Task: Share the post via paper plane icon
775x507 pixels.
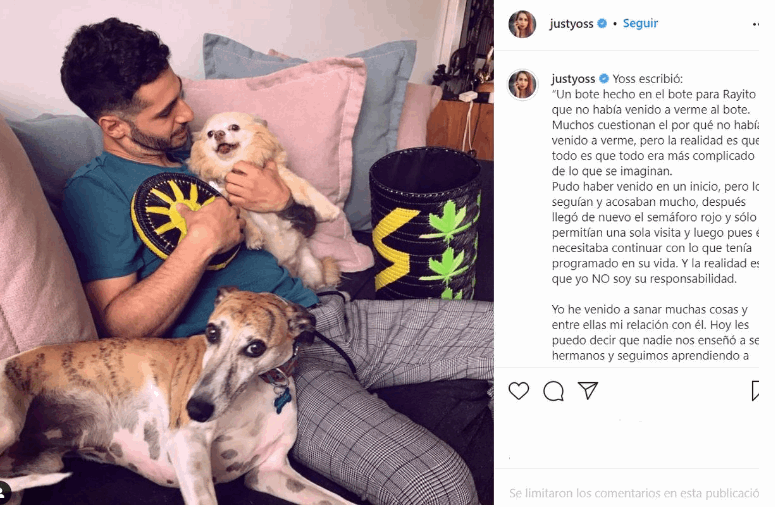Action: tap(588, 391)
